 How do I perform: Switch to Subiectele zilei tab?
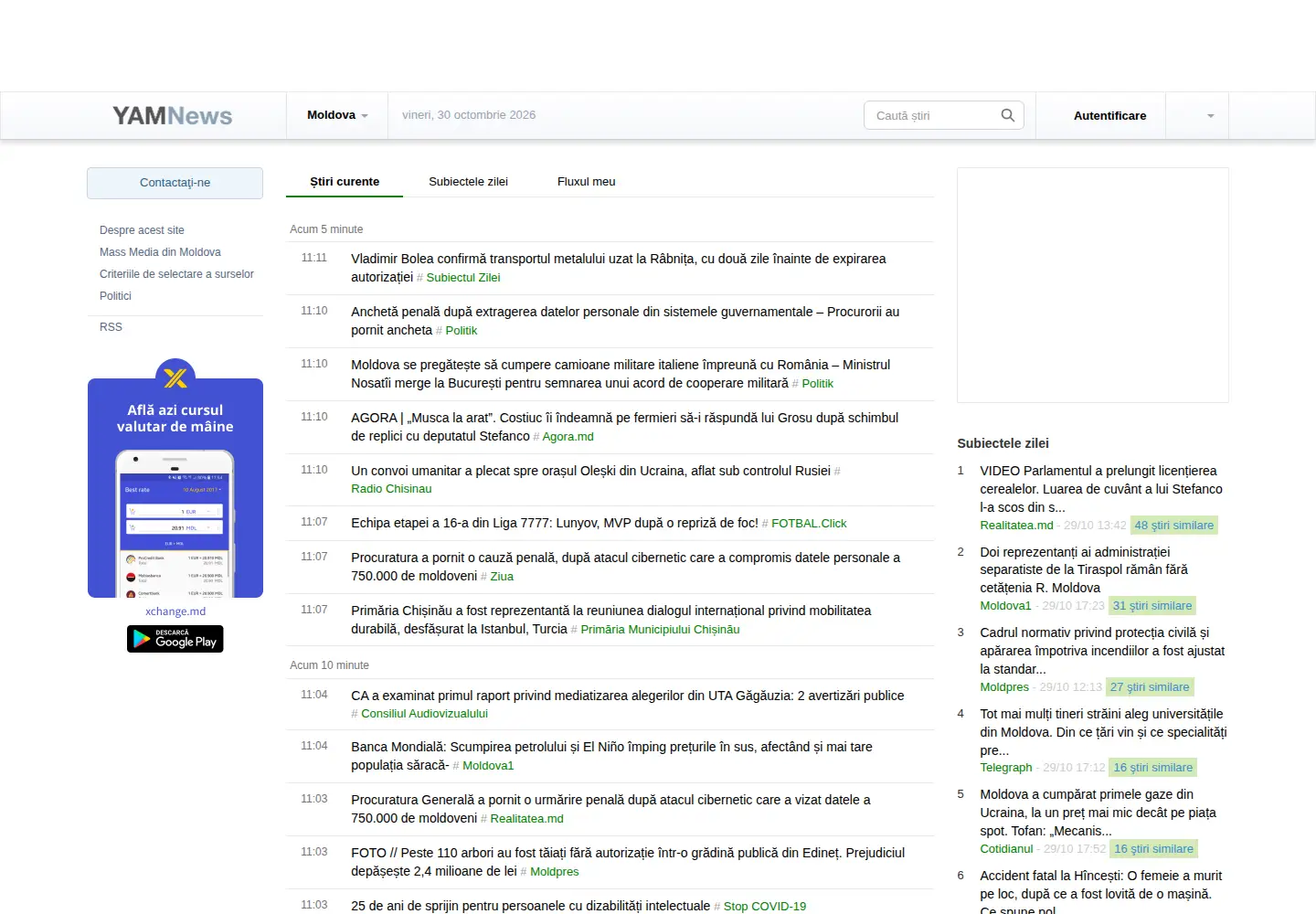468,182
